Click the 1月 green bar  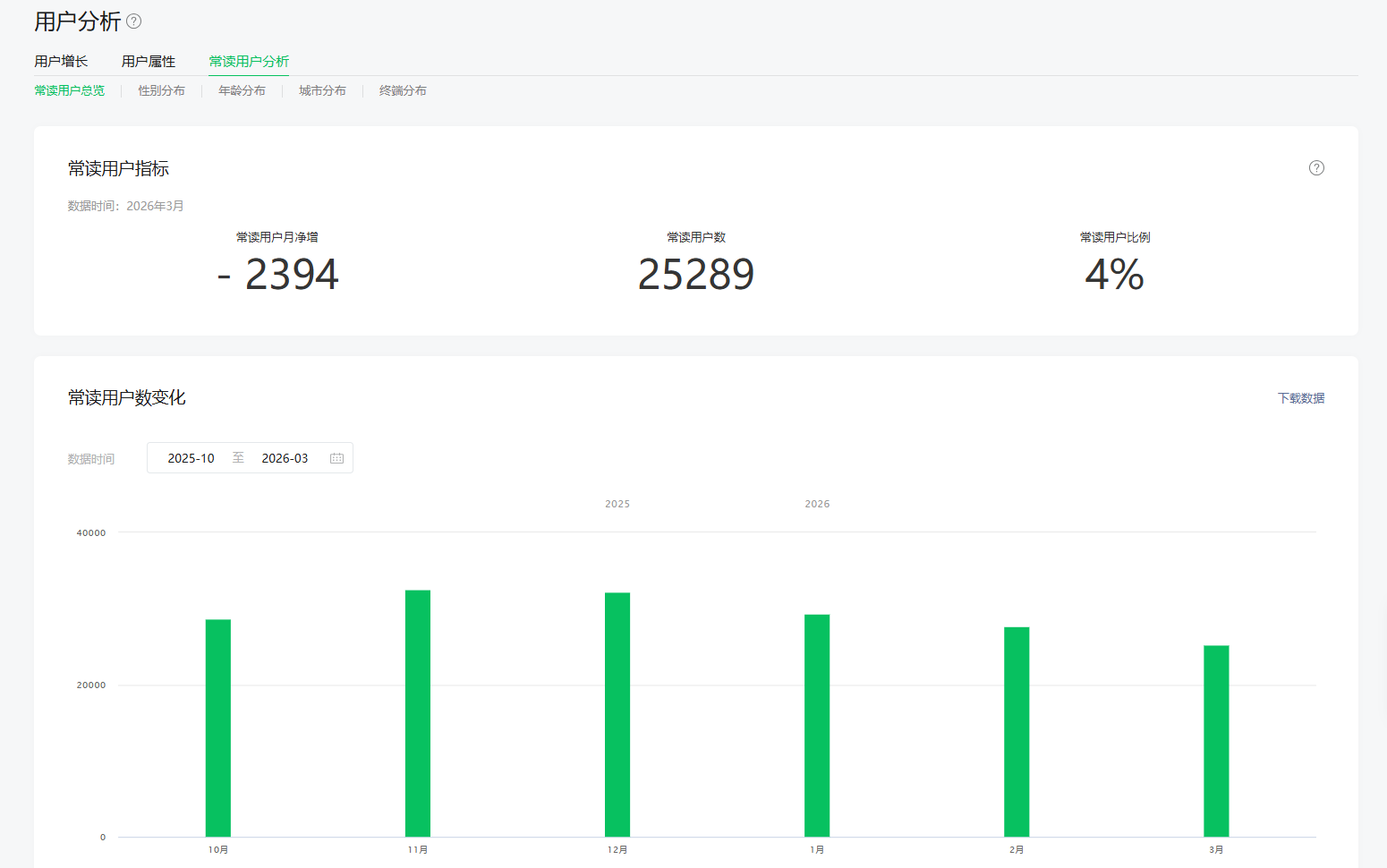(x=817, y=725)
